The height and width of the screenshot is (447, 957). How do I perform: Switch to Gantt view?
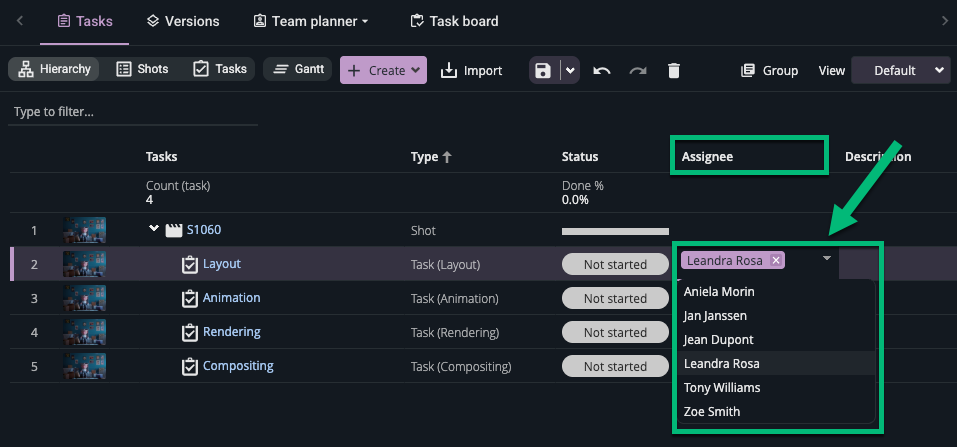tap(298, 69)
